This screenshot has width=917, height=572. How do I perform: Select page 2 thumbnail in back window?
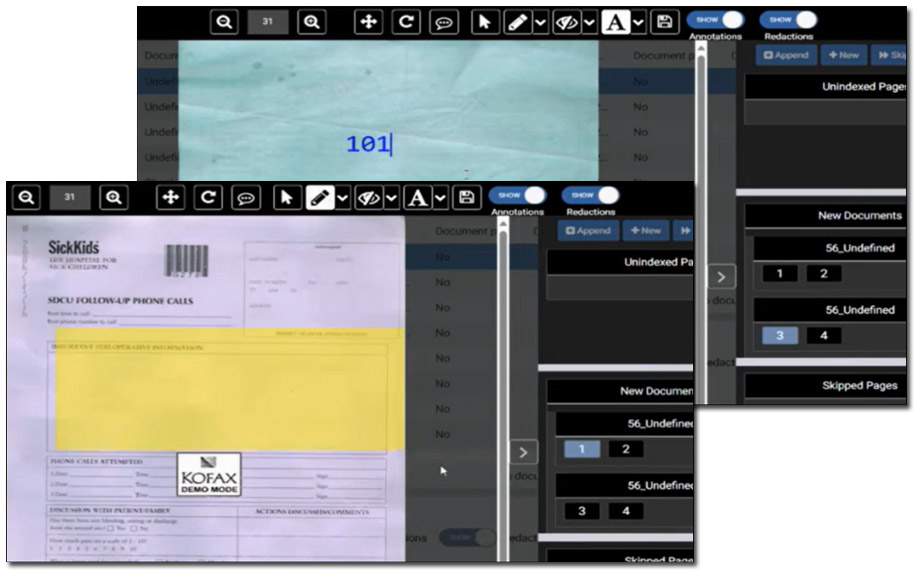(824, 273)
